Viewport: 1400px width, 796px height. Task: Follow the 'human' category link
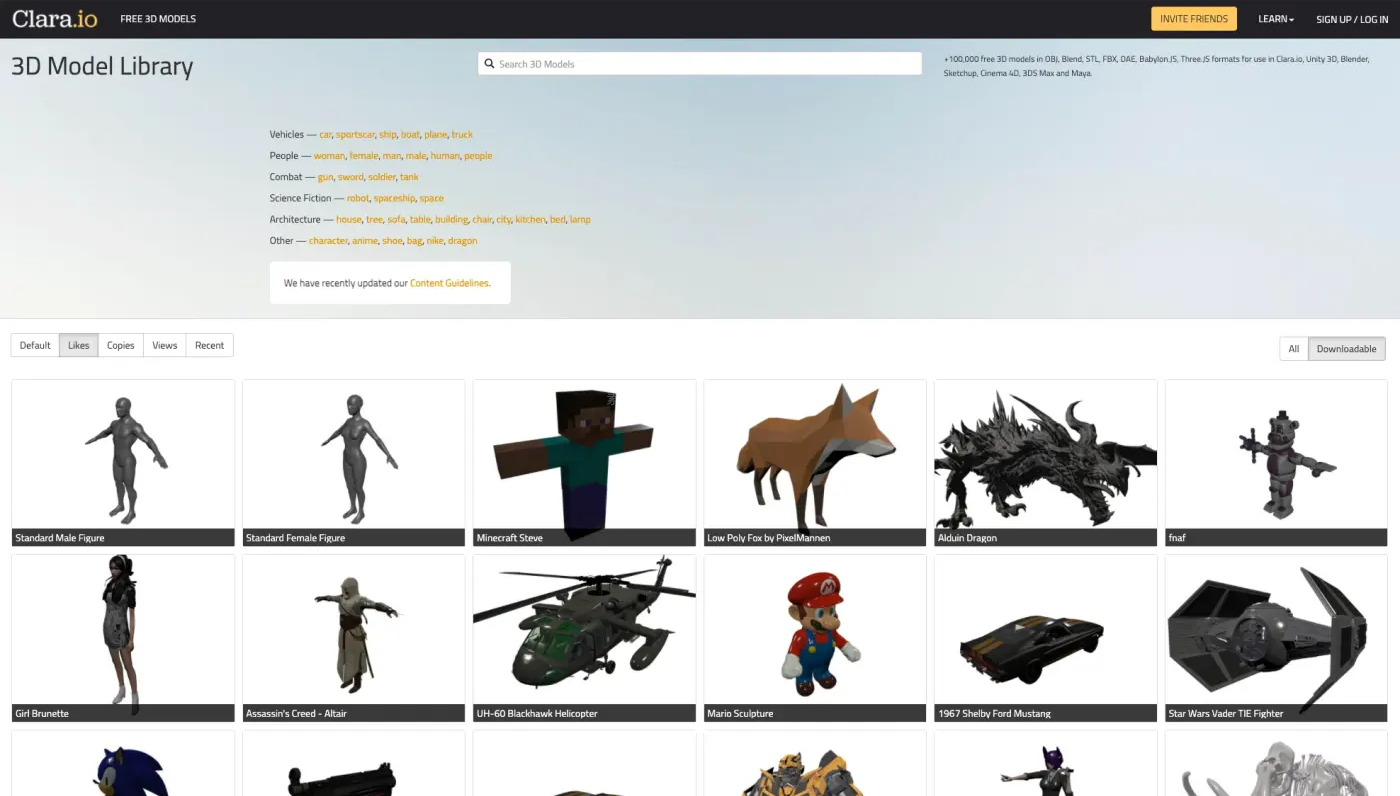pos(445,156)
